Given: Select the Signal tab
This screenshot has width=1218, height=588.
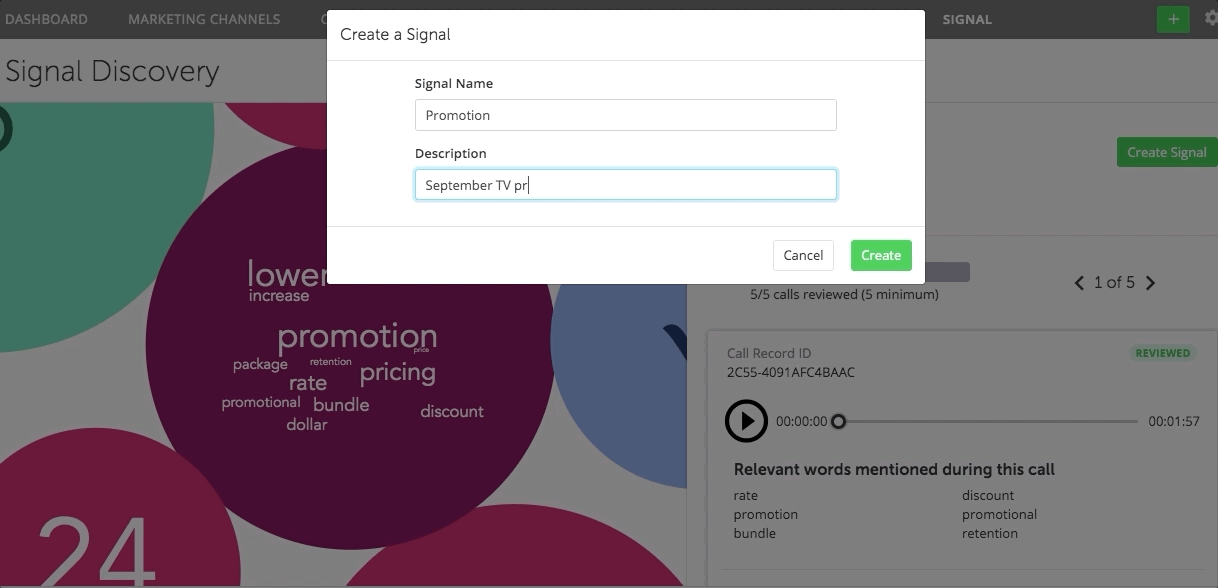Looking at the screenshot, I should (966, 19).
